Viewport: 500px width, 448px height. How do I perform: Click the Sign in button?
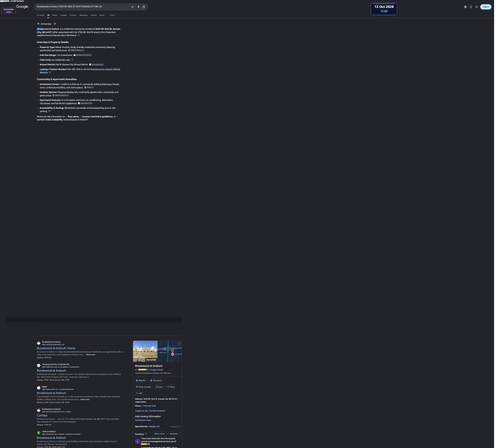[486, 7]
